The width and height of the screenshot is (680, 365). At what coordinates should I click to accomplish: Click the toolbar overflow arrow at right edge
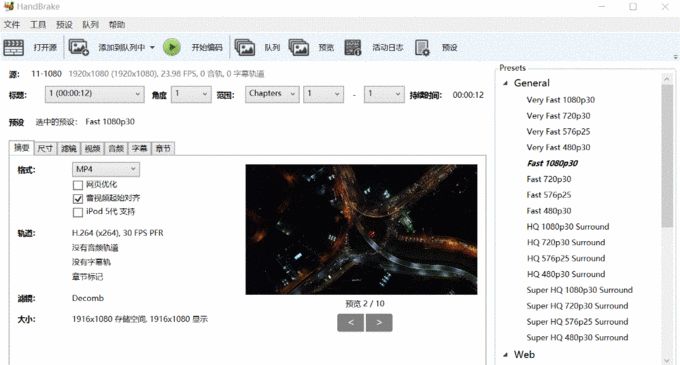pyautogui.click(x=675, y=57)
